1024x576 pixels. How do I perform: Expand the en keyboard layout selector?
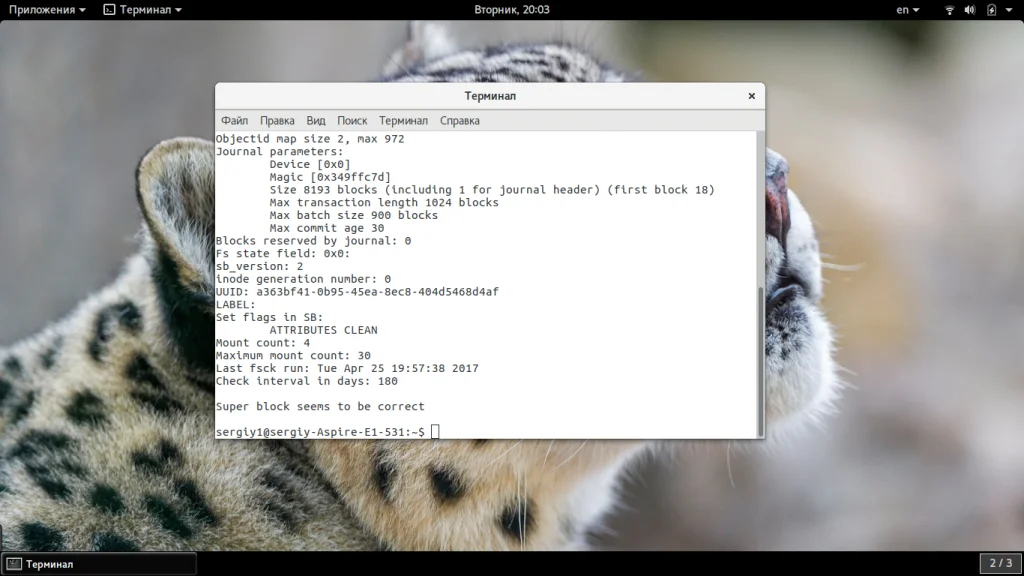[908, 10]
